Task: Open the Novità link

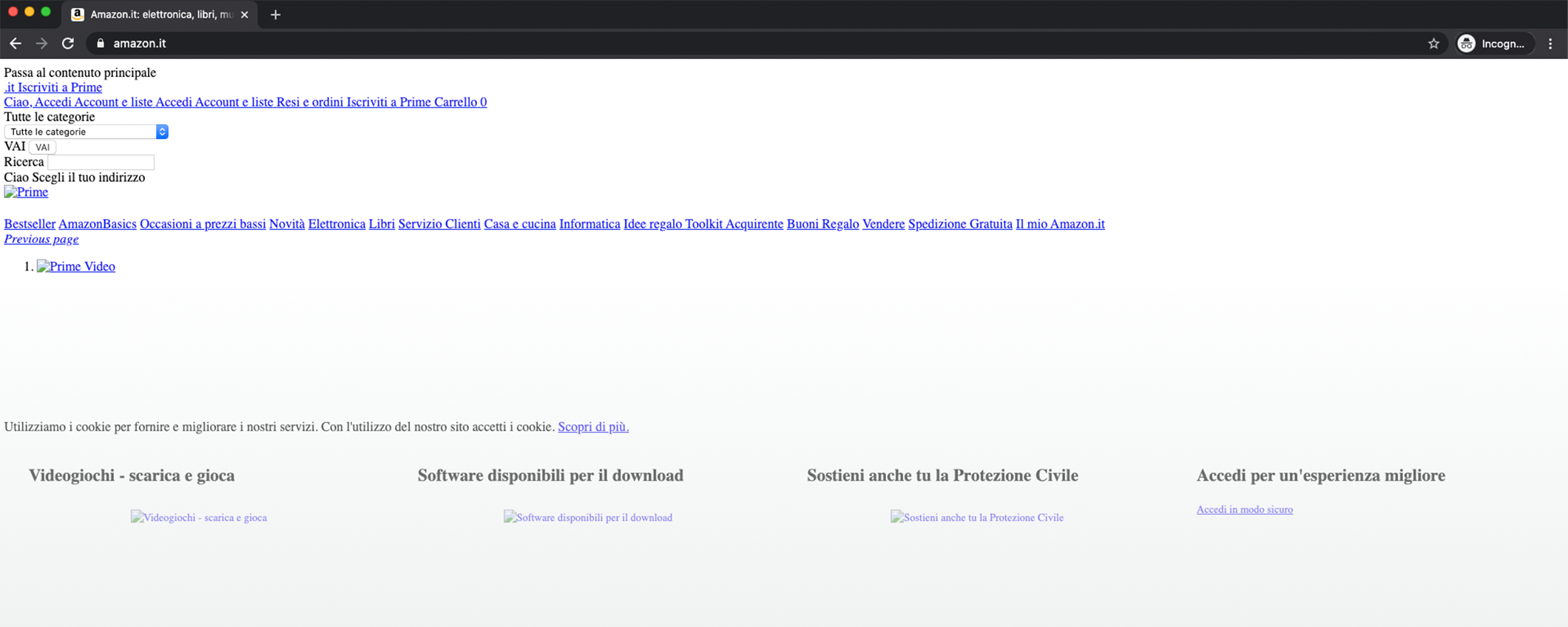Action: coord(287,224)
